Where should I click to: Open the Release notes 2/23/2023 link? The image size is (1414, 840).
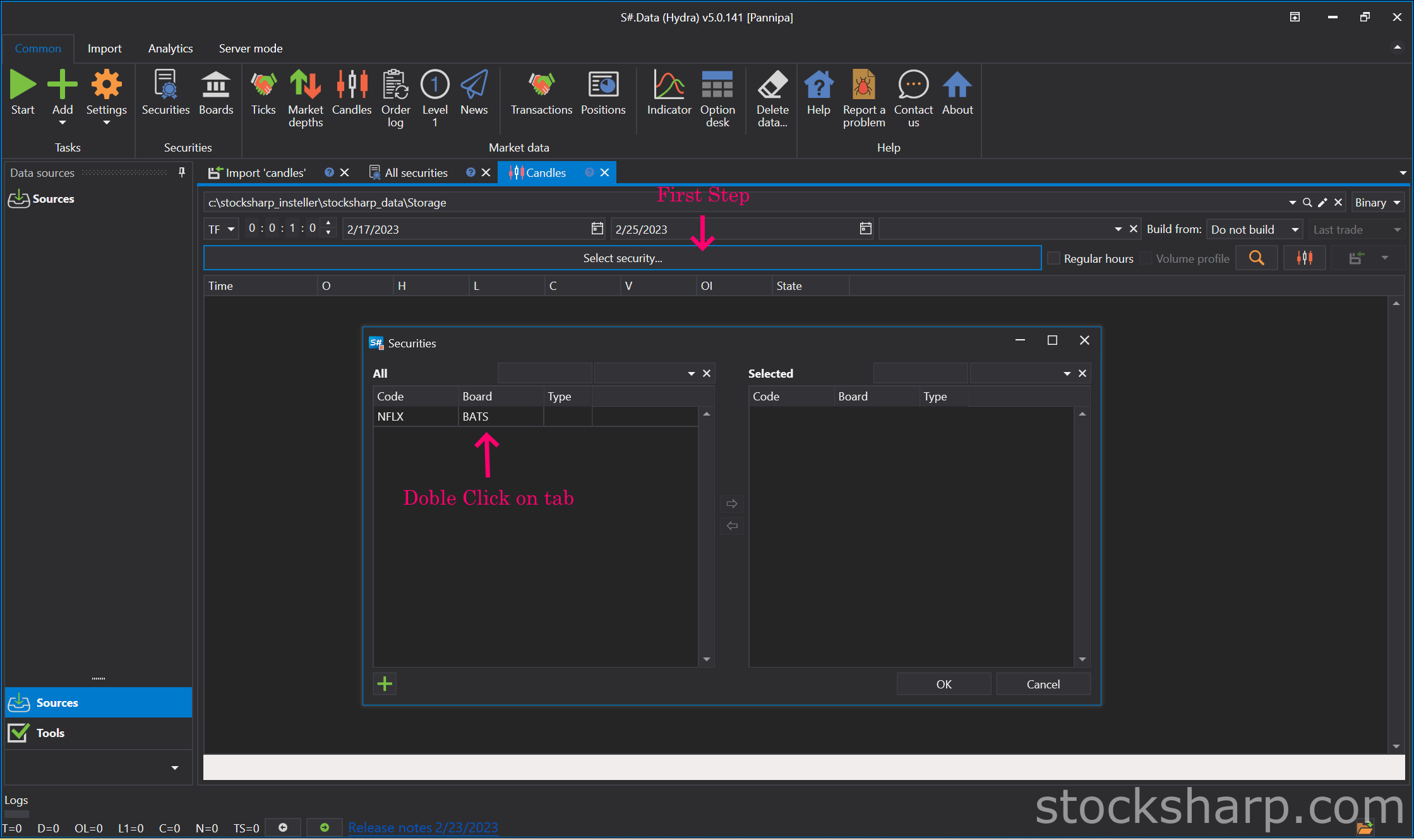(422, 827)
